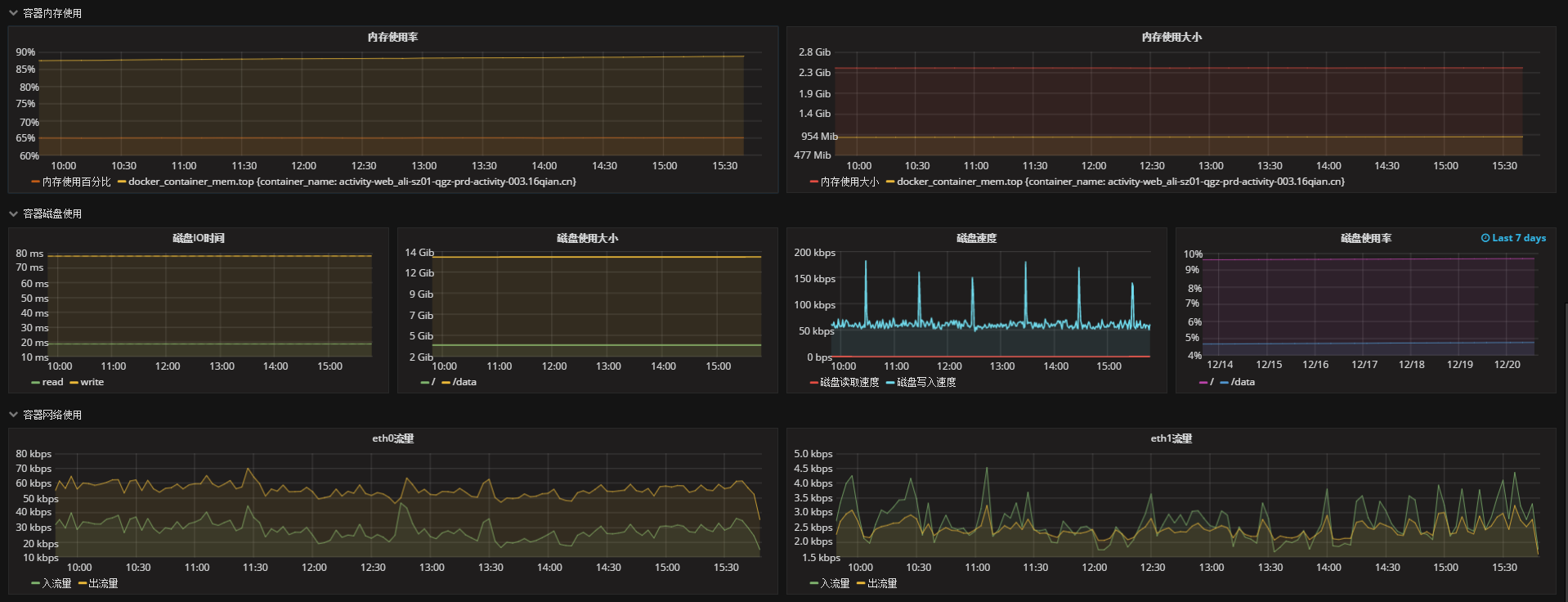The height and width of the screenshot is (602, 1568).
Task: Toggle the /data series in 磁盘使用大小 legend
Action: tap(464, 382)
